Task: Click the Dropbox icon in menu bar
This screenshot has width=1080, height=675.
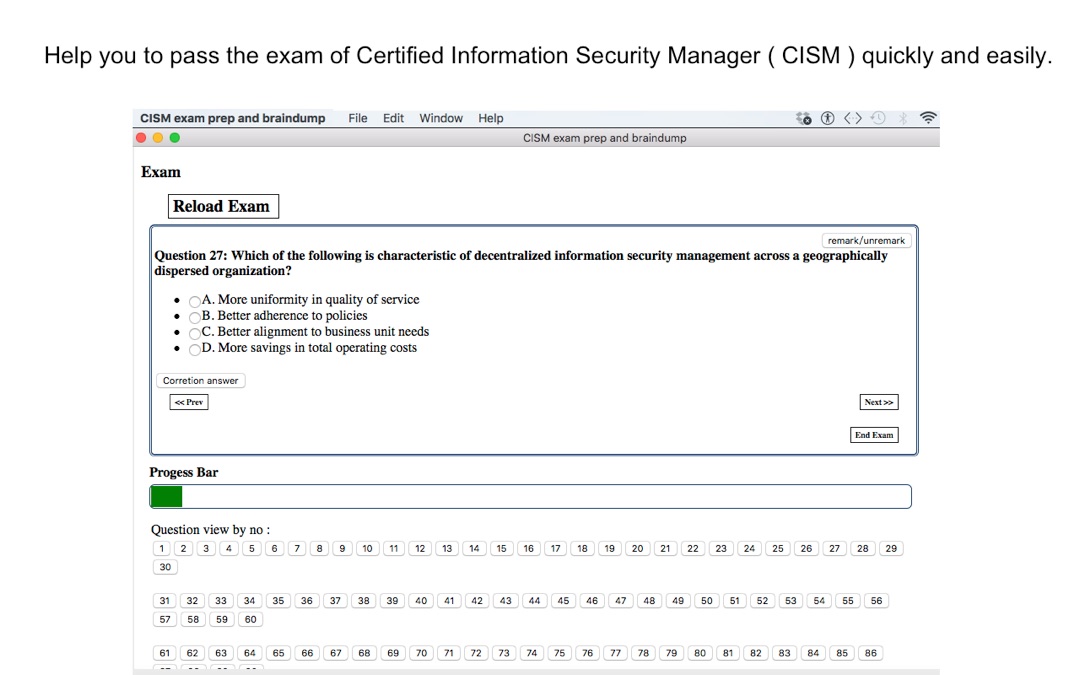Action: (x=802, y=118)
